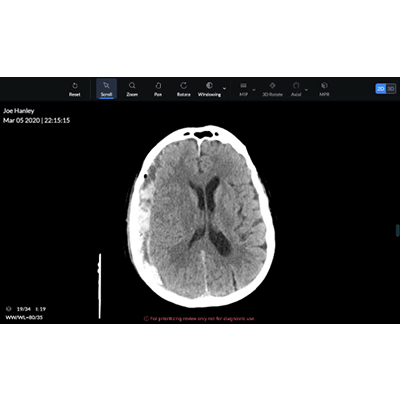The width and height of the screenshot is (400, 400).
Task: Click the slice scrollbar handle on right edge
Action: [397, 230]
